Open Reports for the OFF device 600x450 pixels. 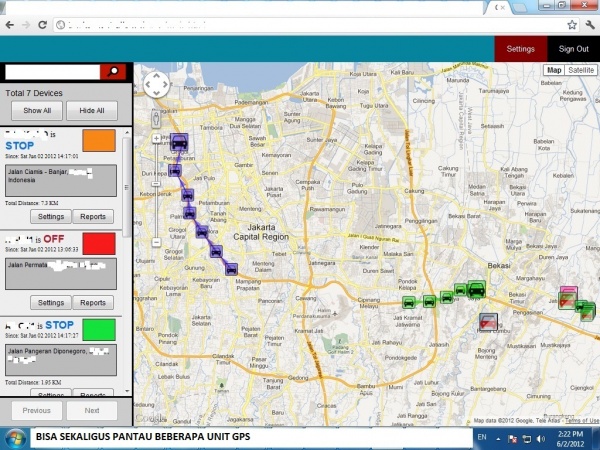[x=93, y=302]
